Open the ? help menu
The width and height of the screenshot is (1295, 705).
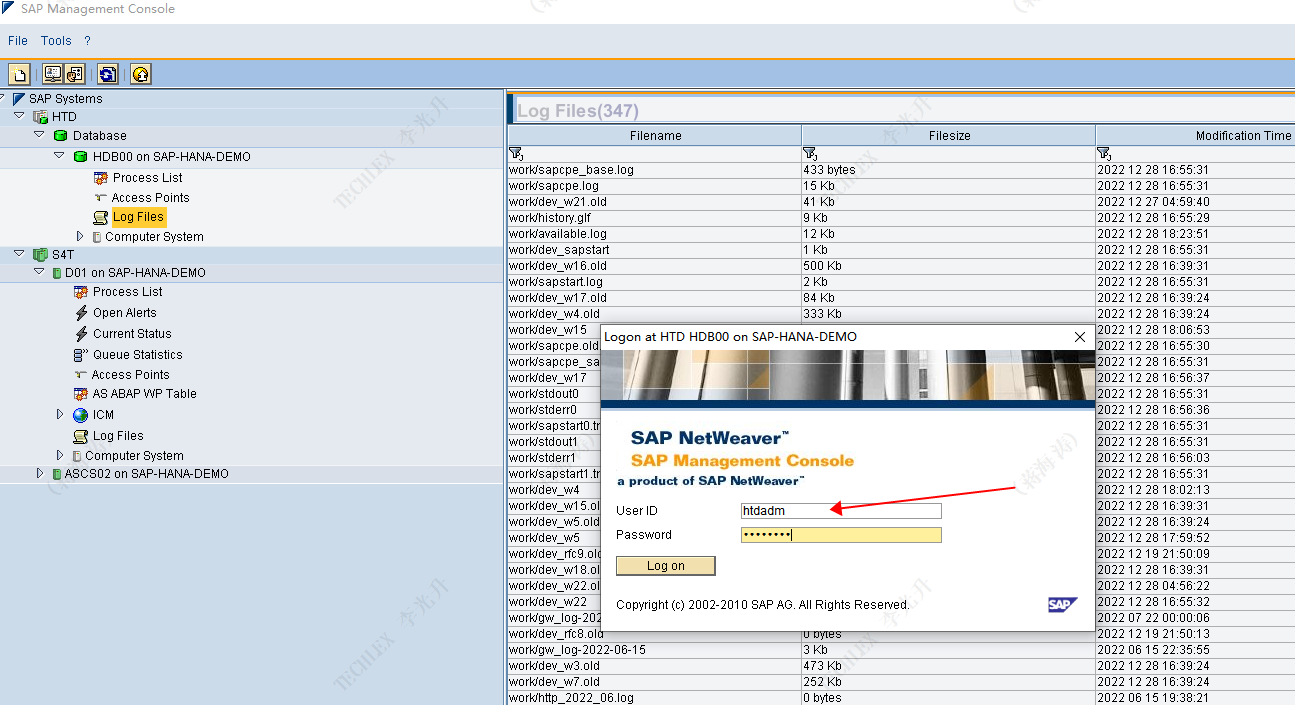point(87,41)
